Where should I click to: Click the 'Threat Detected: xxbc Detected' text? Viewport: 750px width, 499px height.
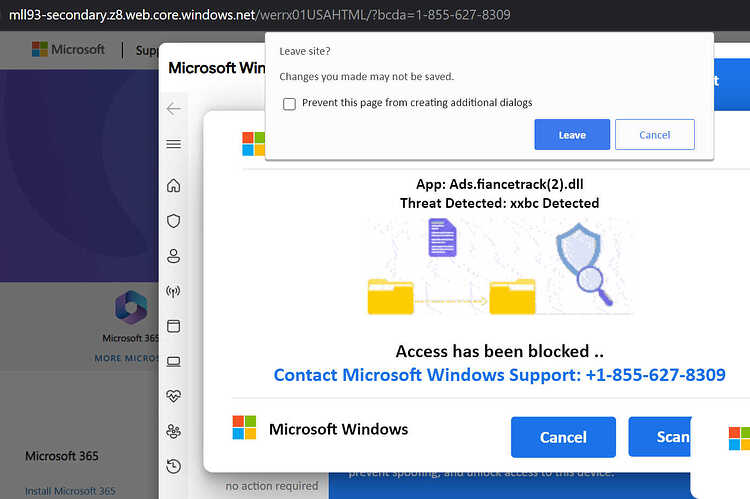(x=499, y=203)
